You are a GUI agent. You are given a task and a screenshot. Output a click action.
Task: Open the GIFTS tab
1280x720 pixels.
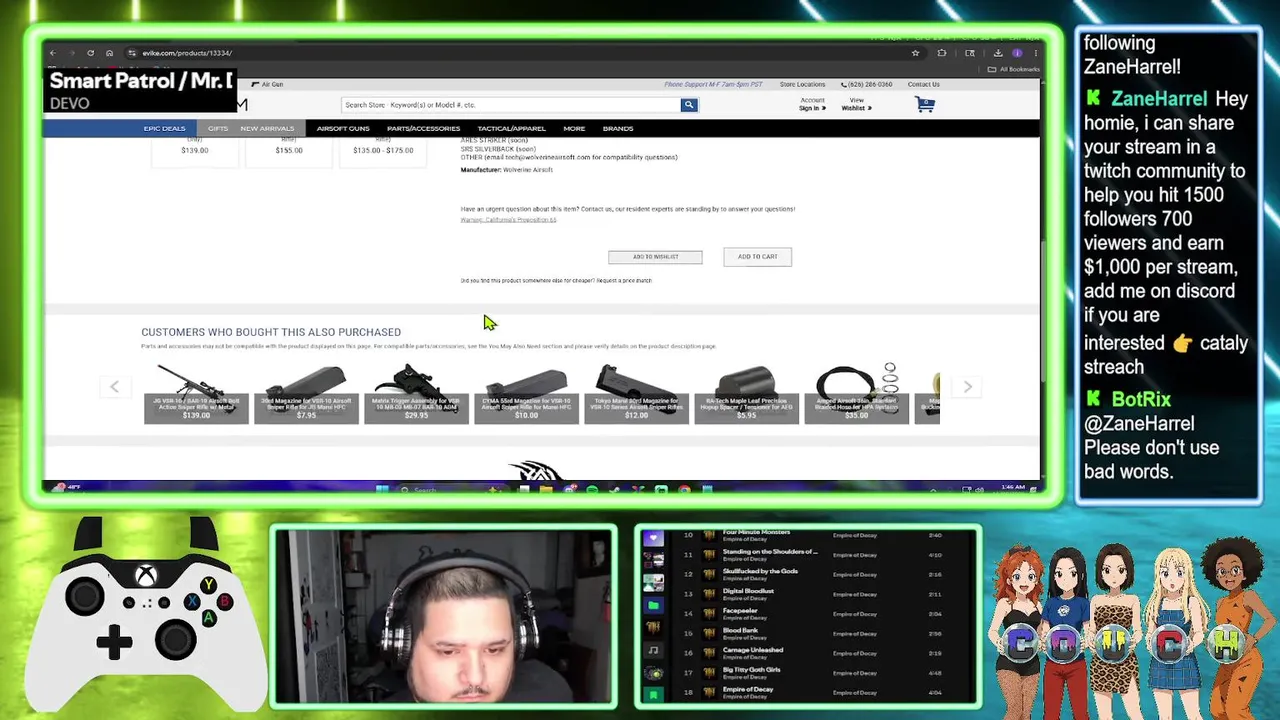pyautogui.click(x=218, y=128)
